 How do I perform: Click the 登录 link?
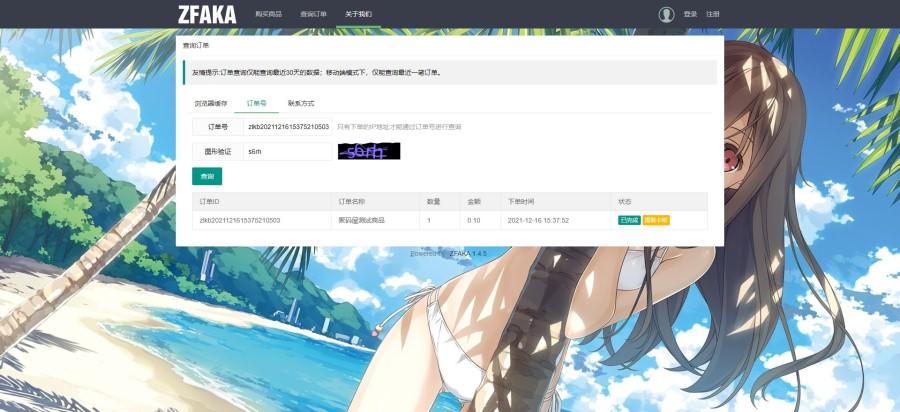(x=690, y=14)
